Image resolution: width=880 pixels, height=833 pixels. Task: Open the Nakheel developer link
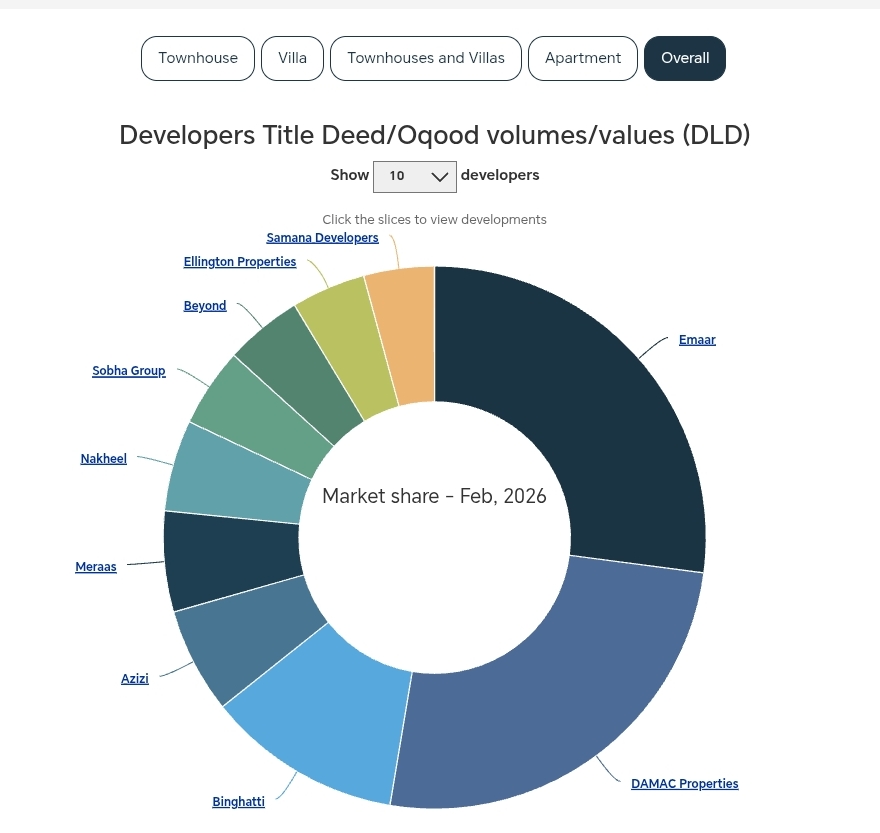tap(103, 458)
